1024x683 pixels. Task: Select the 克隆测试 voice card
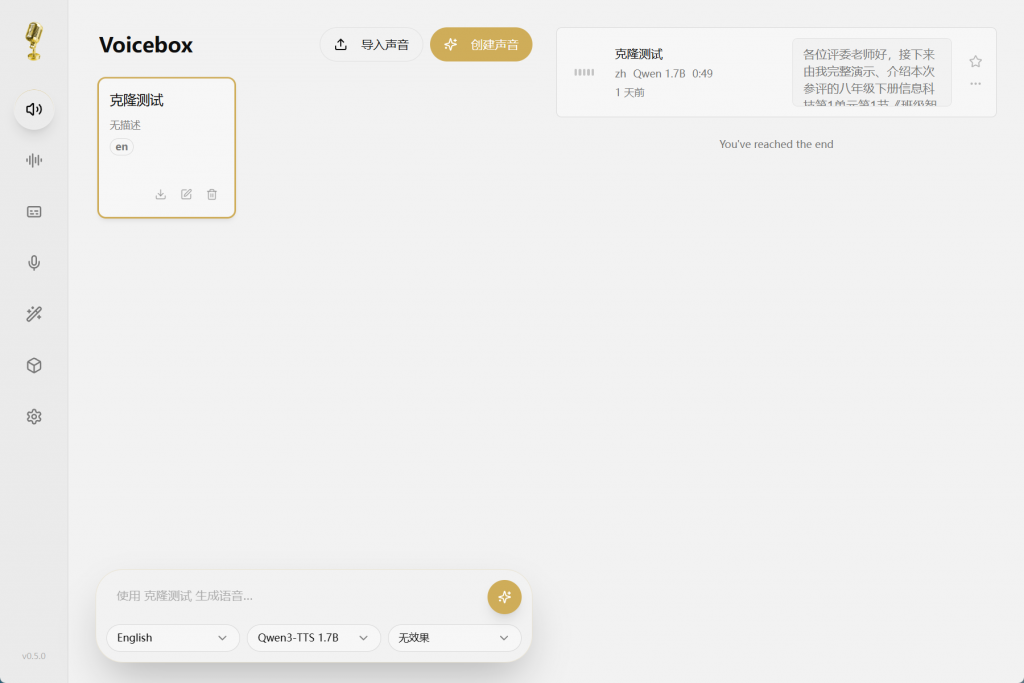tap(167, 148)
